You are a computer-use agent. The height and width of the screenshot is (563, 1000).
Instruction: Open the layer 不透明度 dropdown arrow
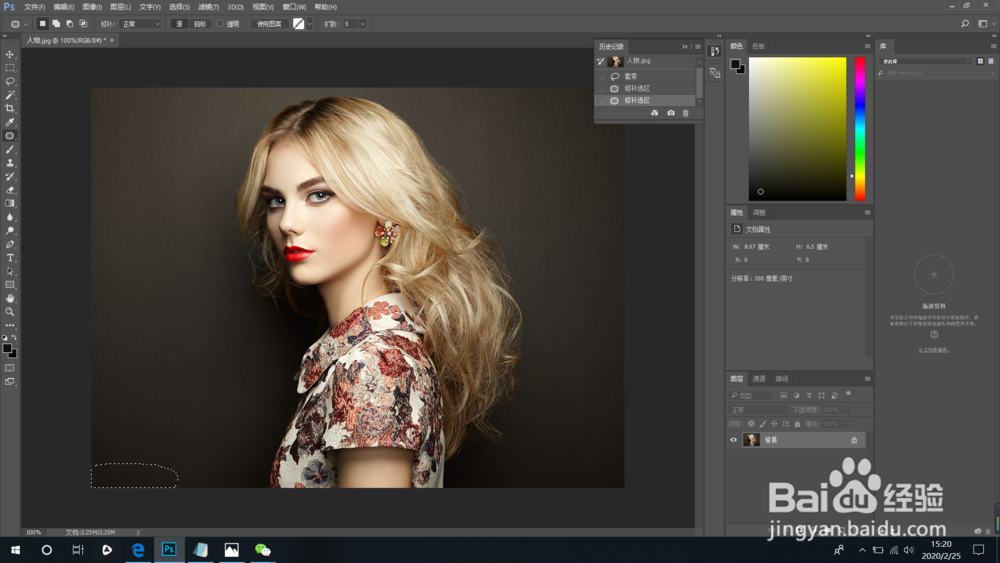[846, 409]
